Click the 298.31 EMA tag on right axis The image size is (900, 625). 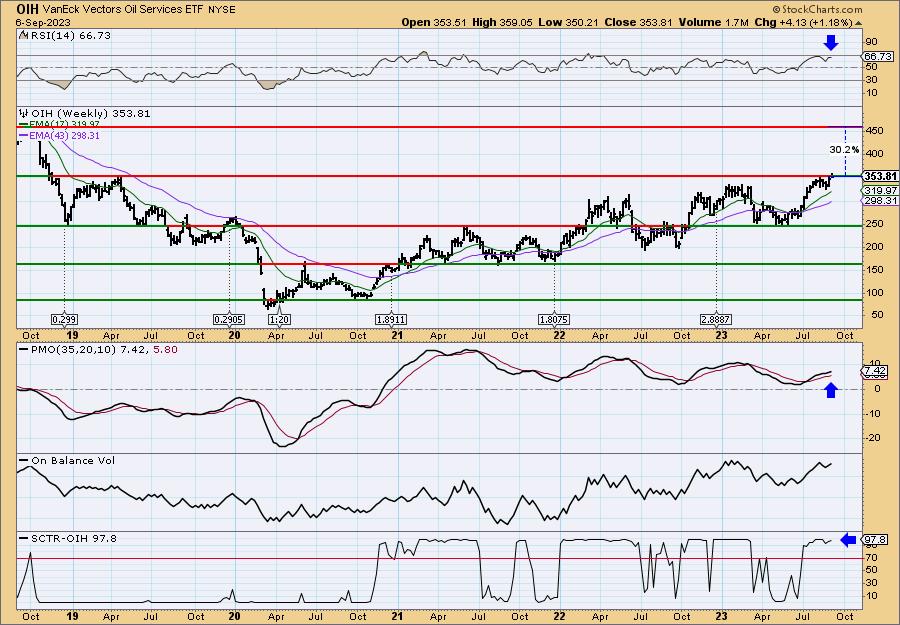pos(880,200)
